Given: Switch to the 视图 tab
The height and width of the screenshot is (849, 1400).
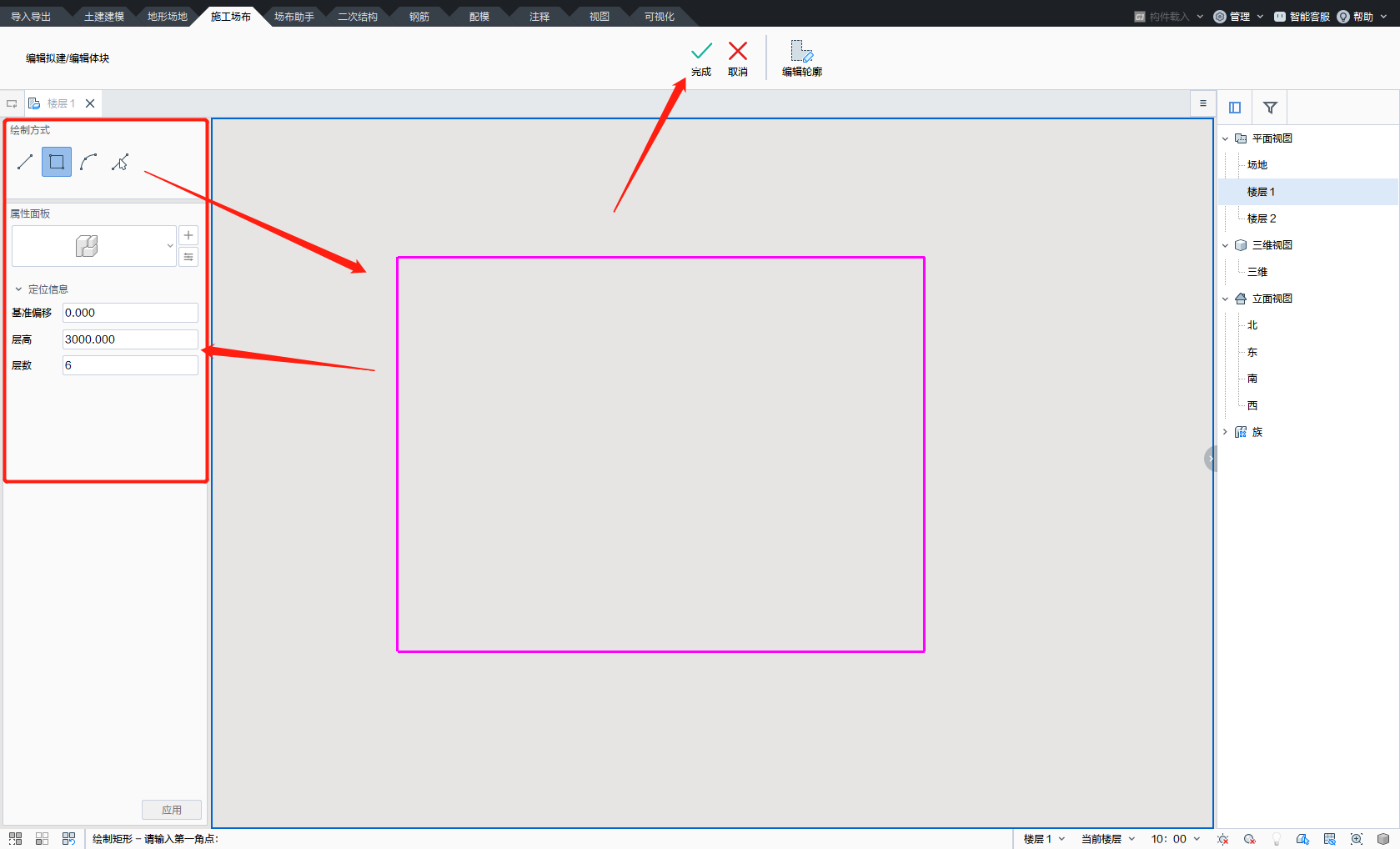Looking at the screenshot, I should point(600,17).
